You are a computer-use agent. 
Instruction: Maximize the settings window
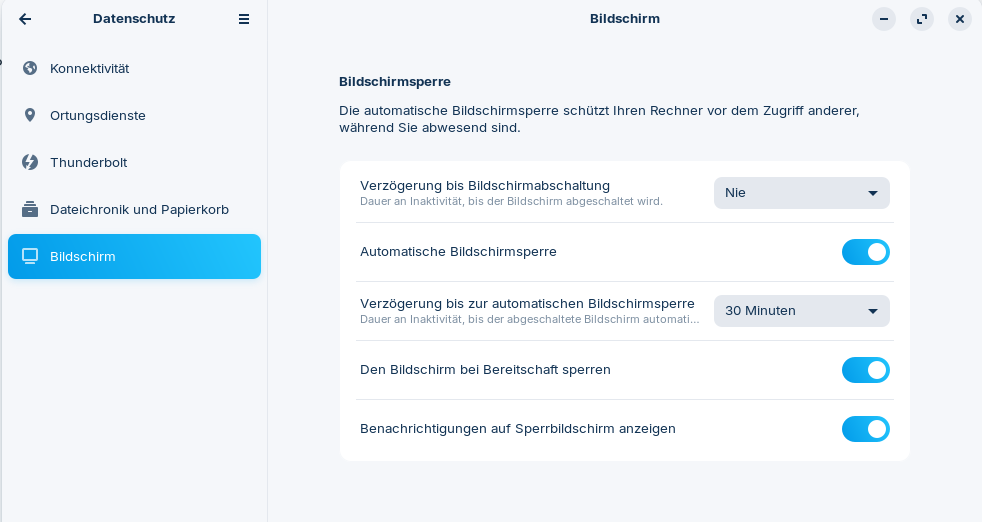tap(922, 19)
